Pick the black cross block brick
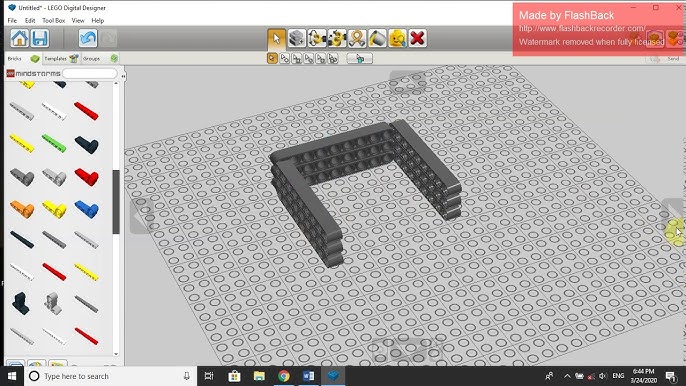This screenshot has height=386, width=686. tap(21, 303)
